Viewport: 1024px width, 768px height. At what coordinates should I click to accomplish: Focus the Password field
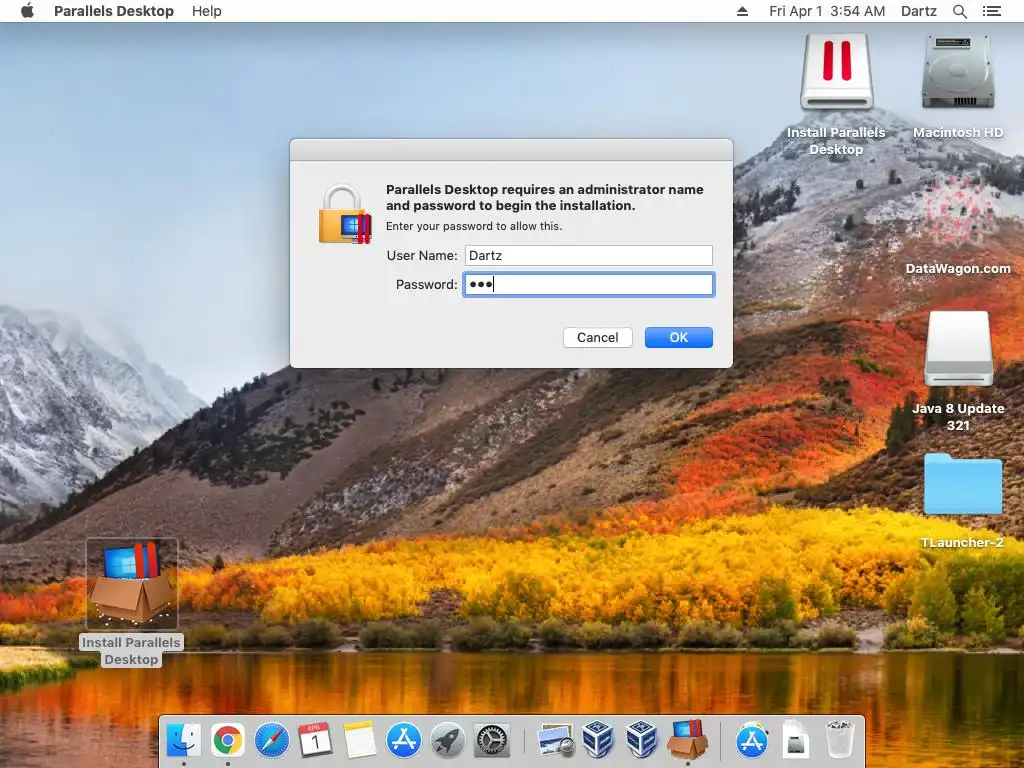pyautogui.click(x=588, y=285)
